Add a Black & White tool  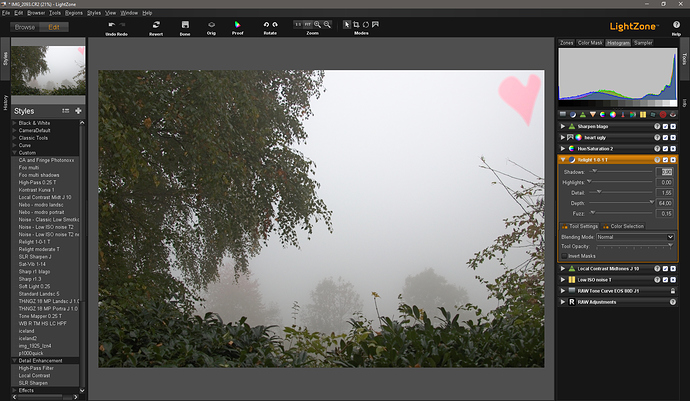coord(633,114)
